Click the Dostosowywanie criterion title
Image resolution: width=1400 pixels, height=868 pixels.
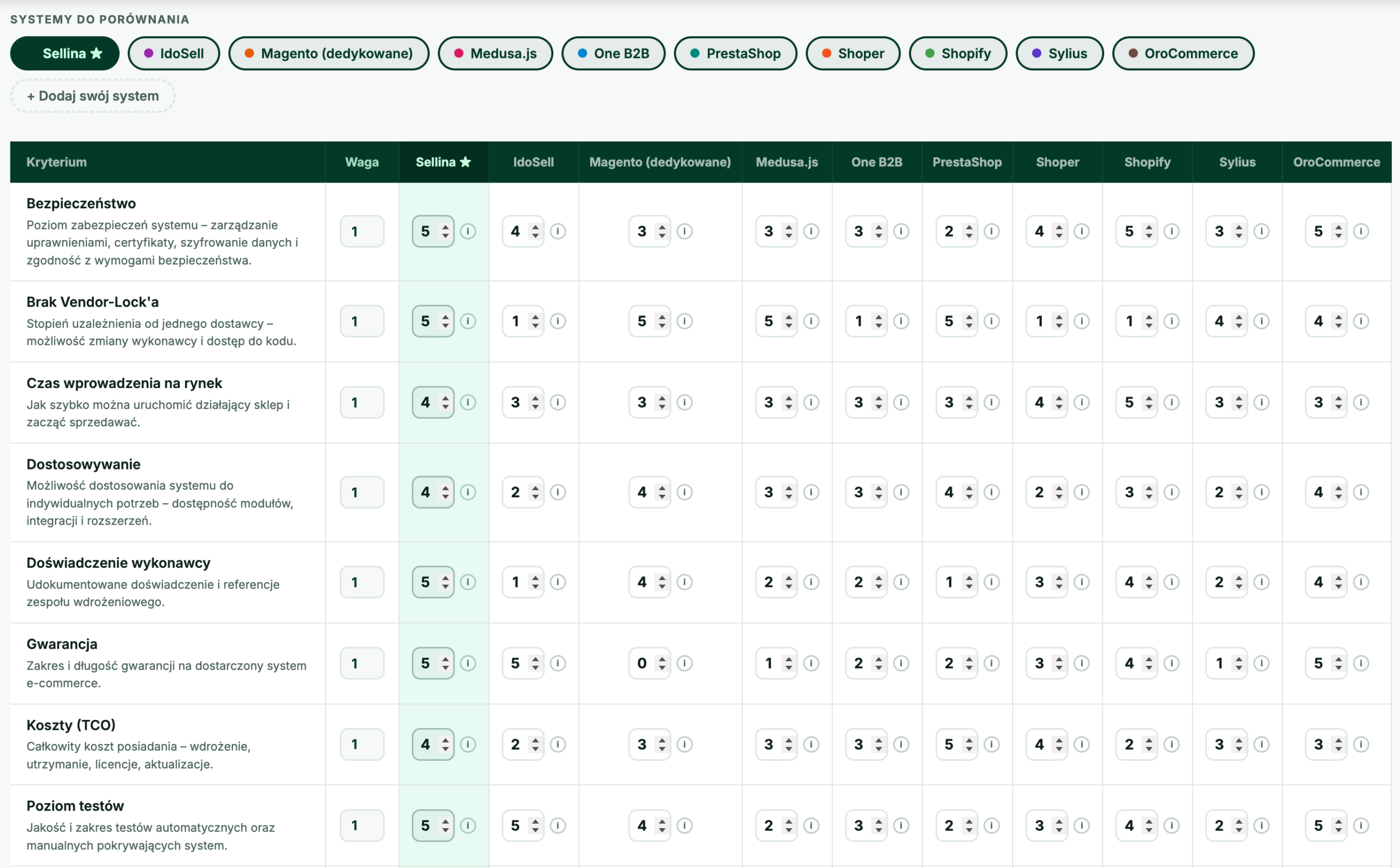point(83,465)
